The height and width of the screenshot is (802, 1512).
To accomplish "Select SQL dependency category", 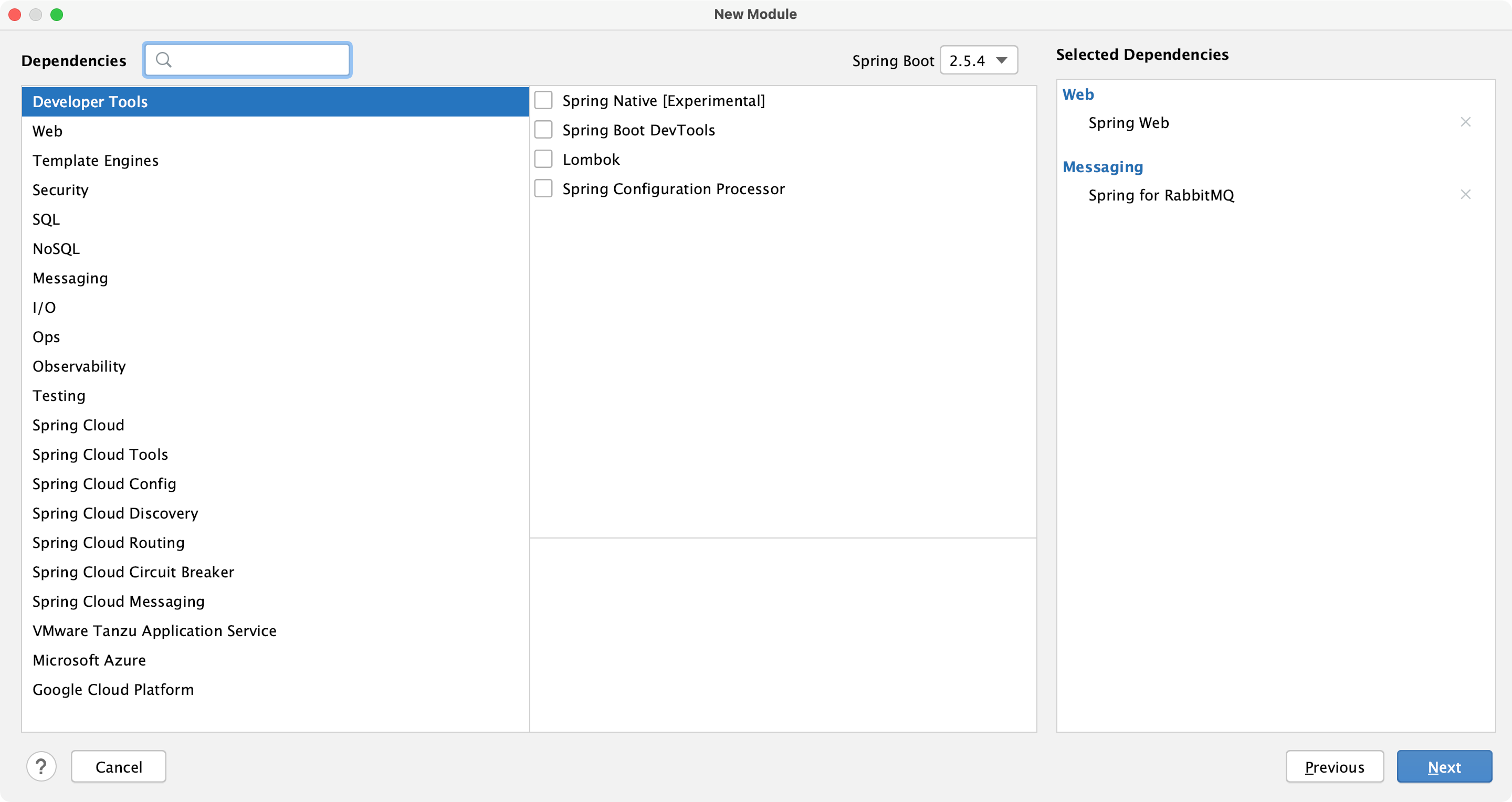I will pyautogui.click(x=275, y=219).
